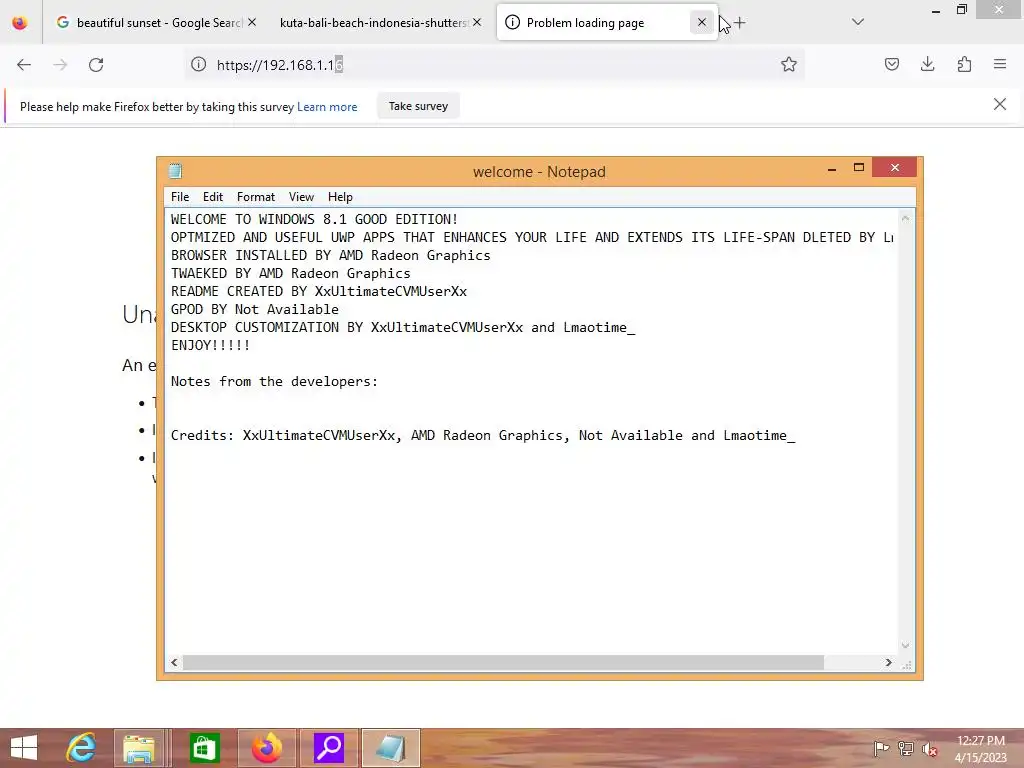Viewport: 1024px width, 768px height.
Task: Open the Notepad Format menu
Action: point(256,197)
